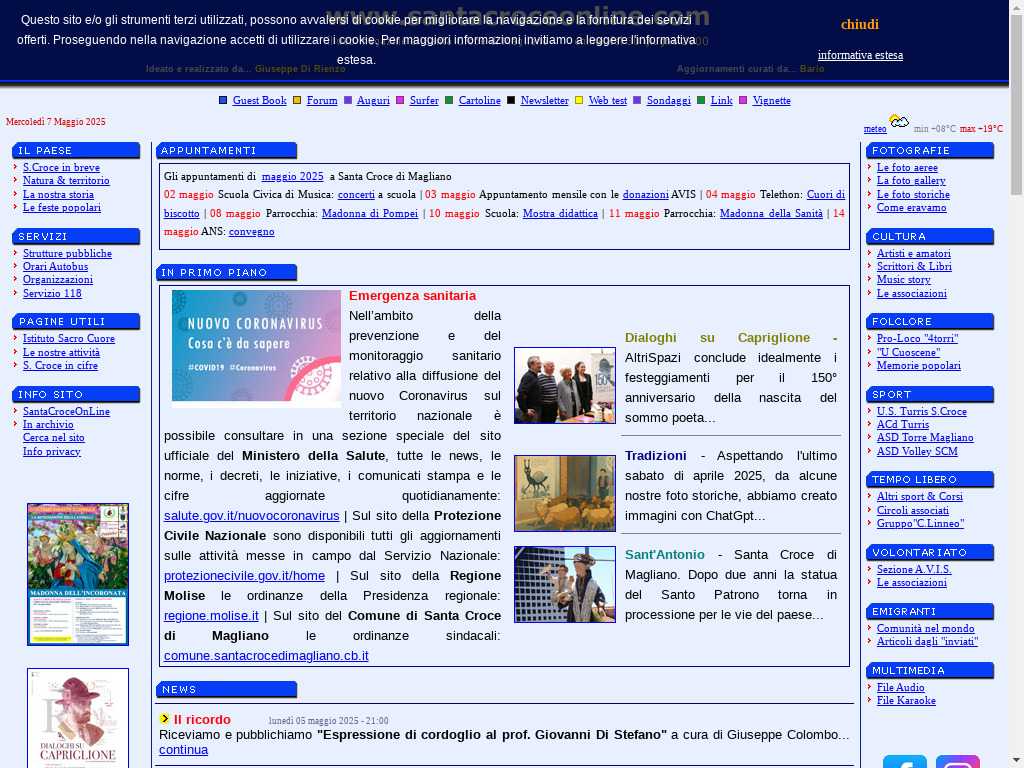Open the Sondaggi polls page
The width and height of the screenshot is (1024, 768).
pyautogui.click(x=669, y=101)
